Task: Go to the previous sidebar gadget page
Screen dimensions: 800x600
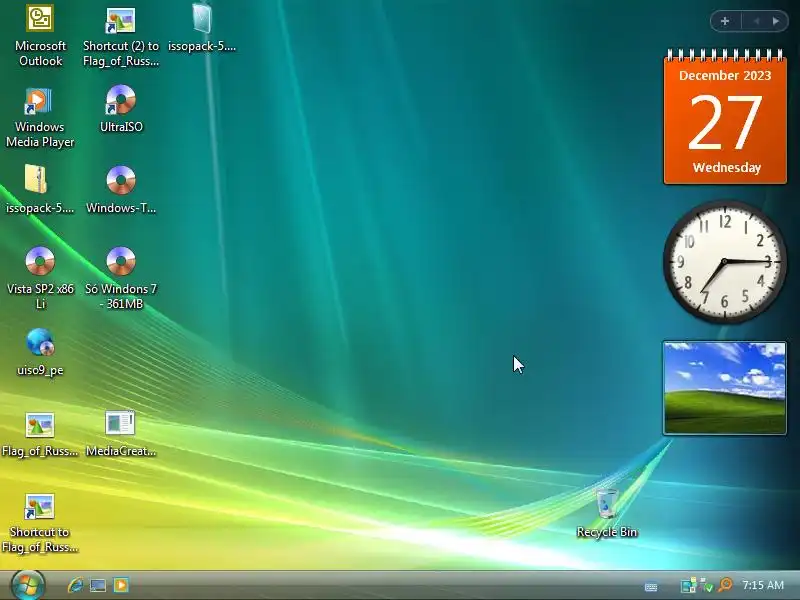Action: pyautogui.click(x=757, y=21)
